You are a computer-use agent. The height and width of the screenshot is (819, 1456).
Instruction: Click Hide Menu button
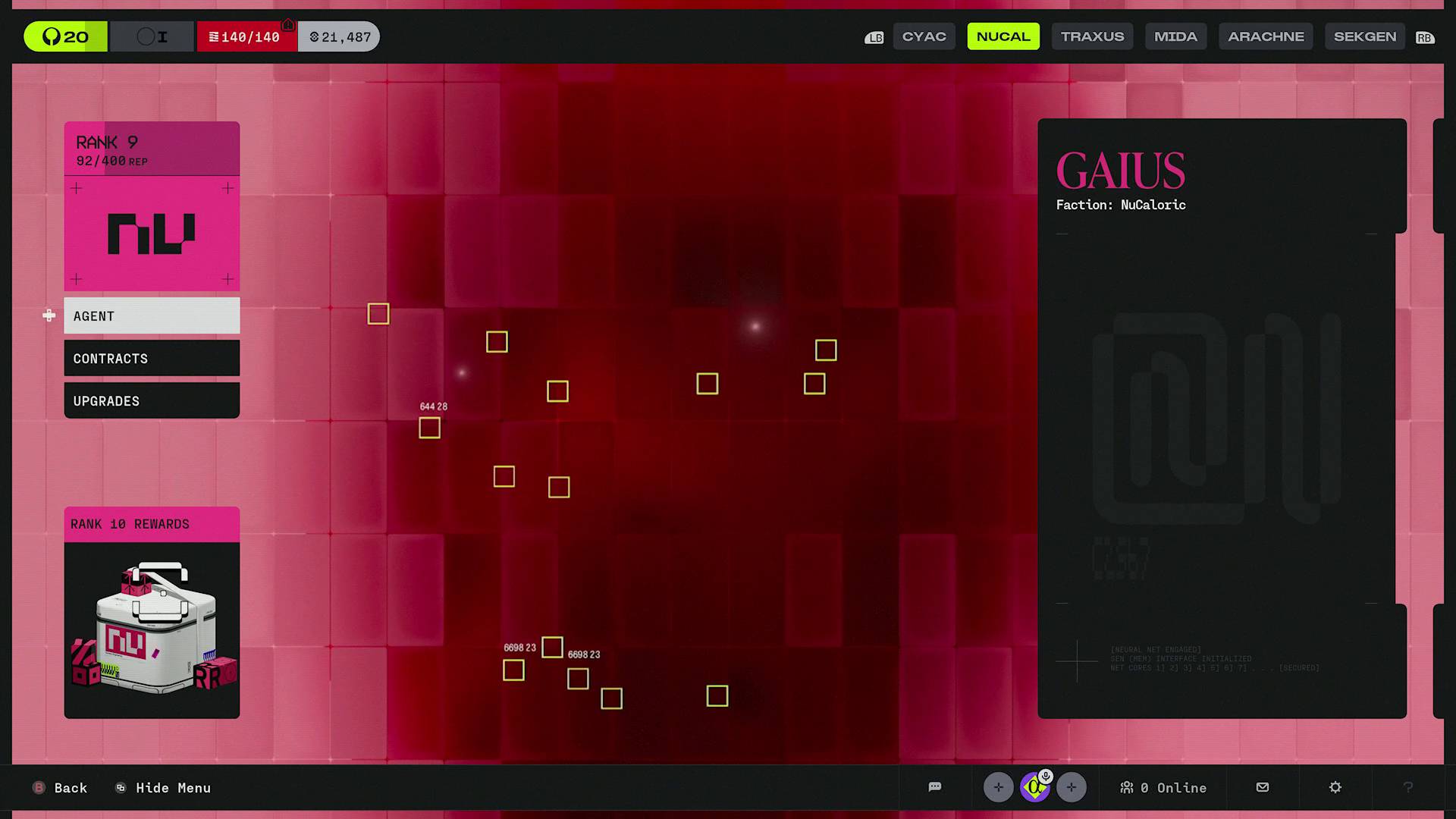pos(163,788)
